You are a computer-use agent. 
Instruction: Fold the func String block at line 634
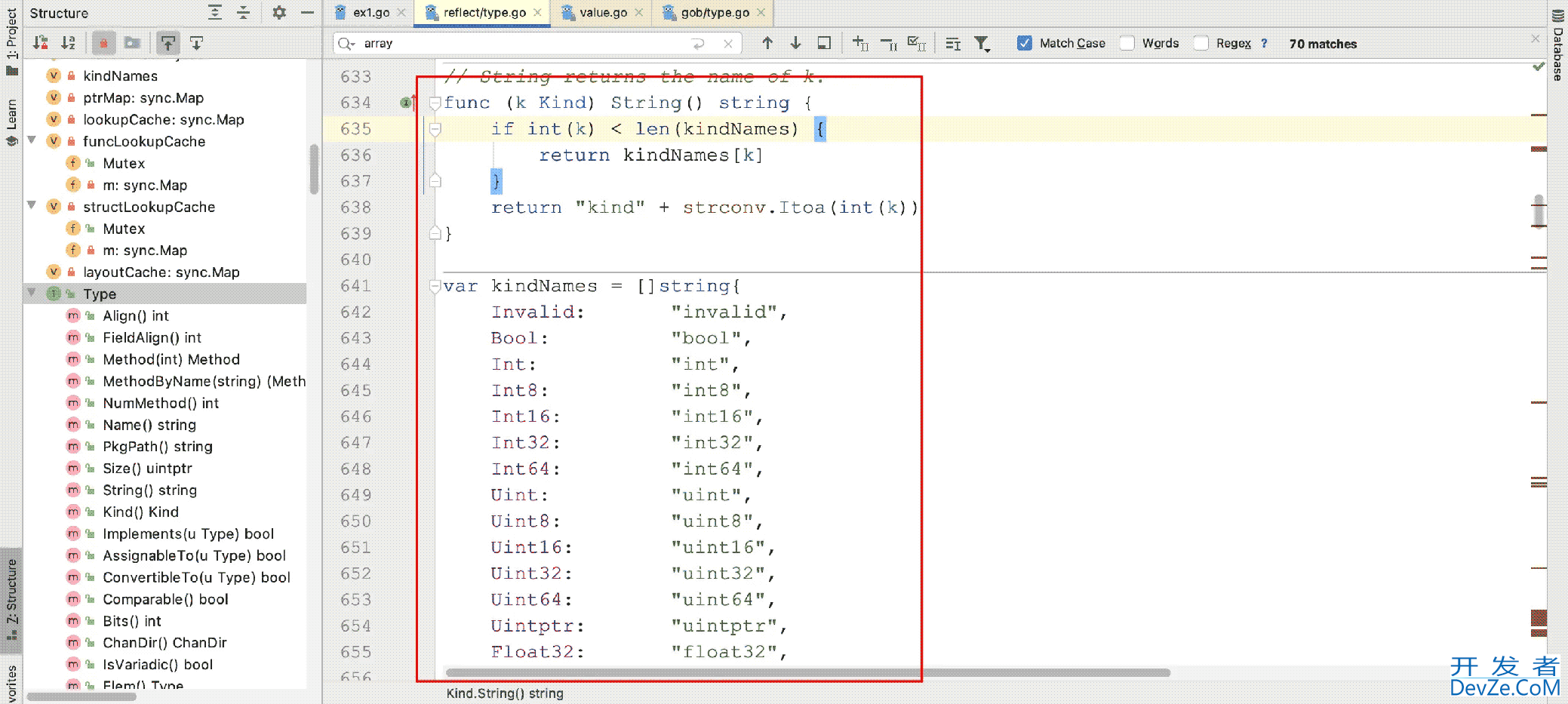435,103
